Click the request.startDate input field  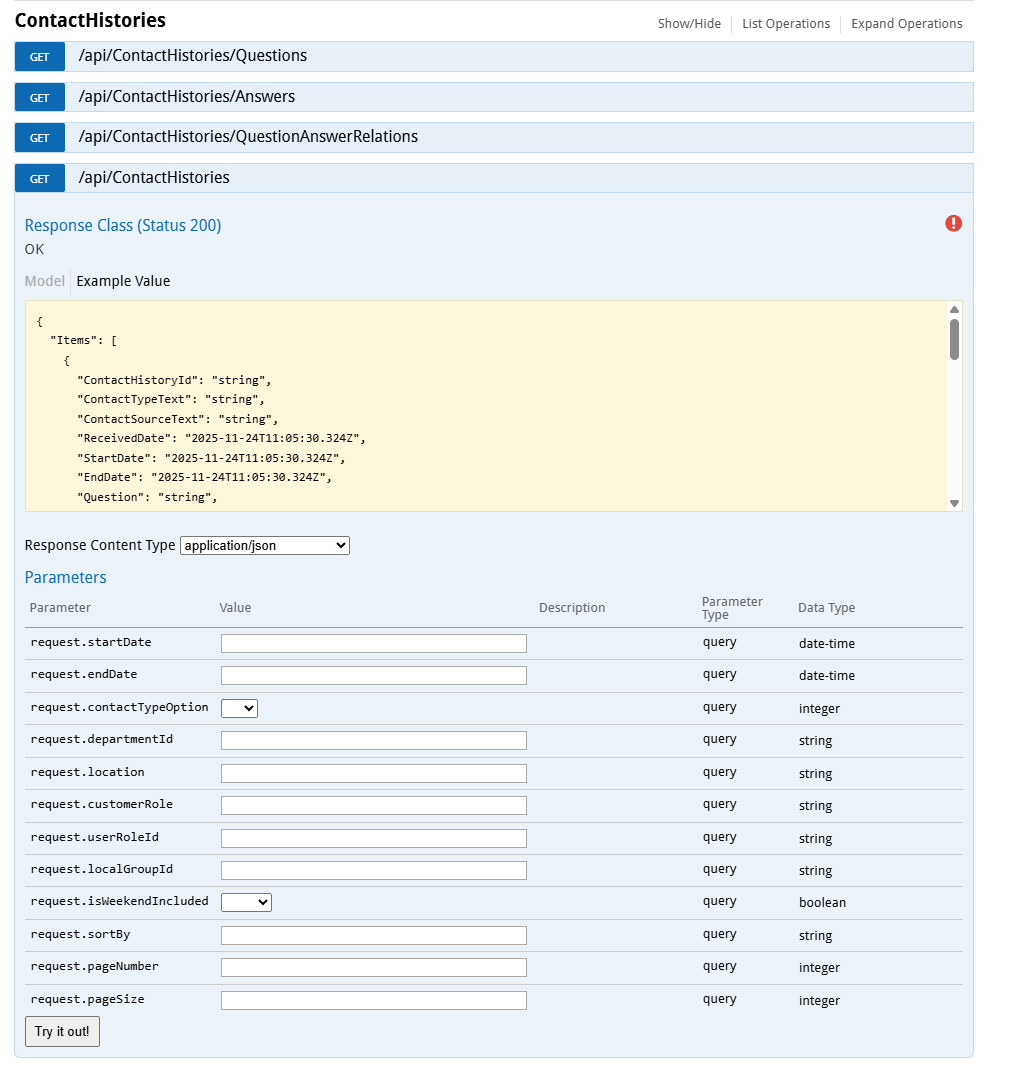(373, 643)
